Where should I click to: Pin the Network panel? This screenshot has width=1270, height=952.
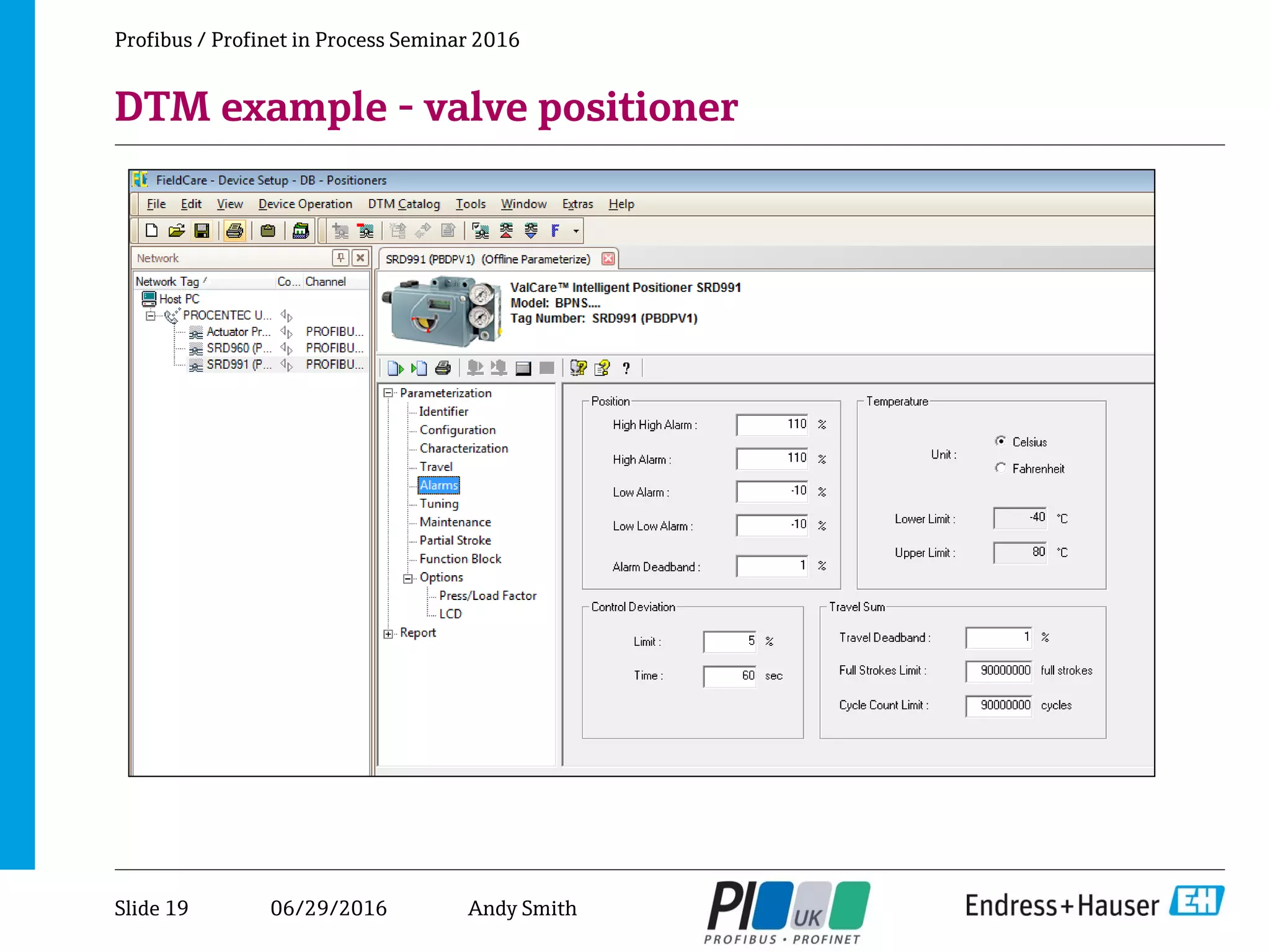[x=340, y=257]
